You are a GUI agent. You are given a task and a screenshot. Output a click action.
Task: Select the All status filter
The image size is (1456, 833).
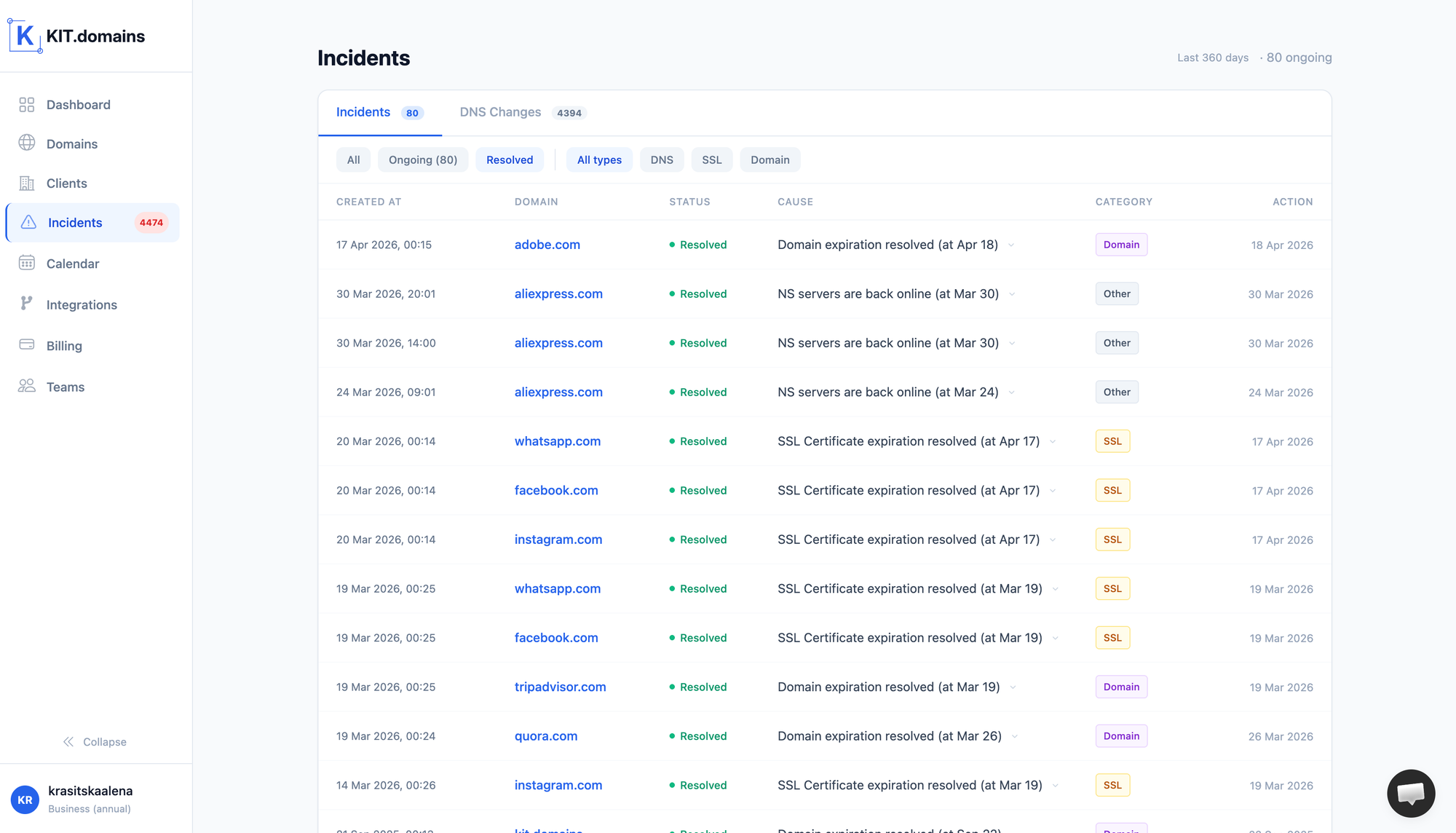(354, 160)
